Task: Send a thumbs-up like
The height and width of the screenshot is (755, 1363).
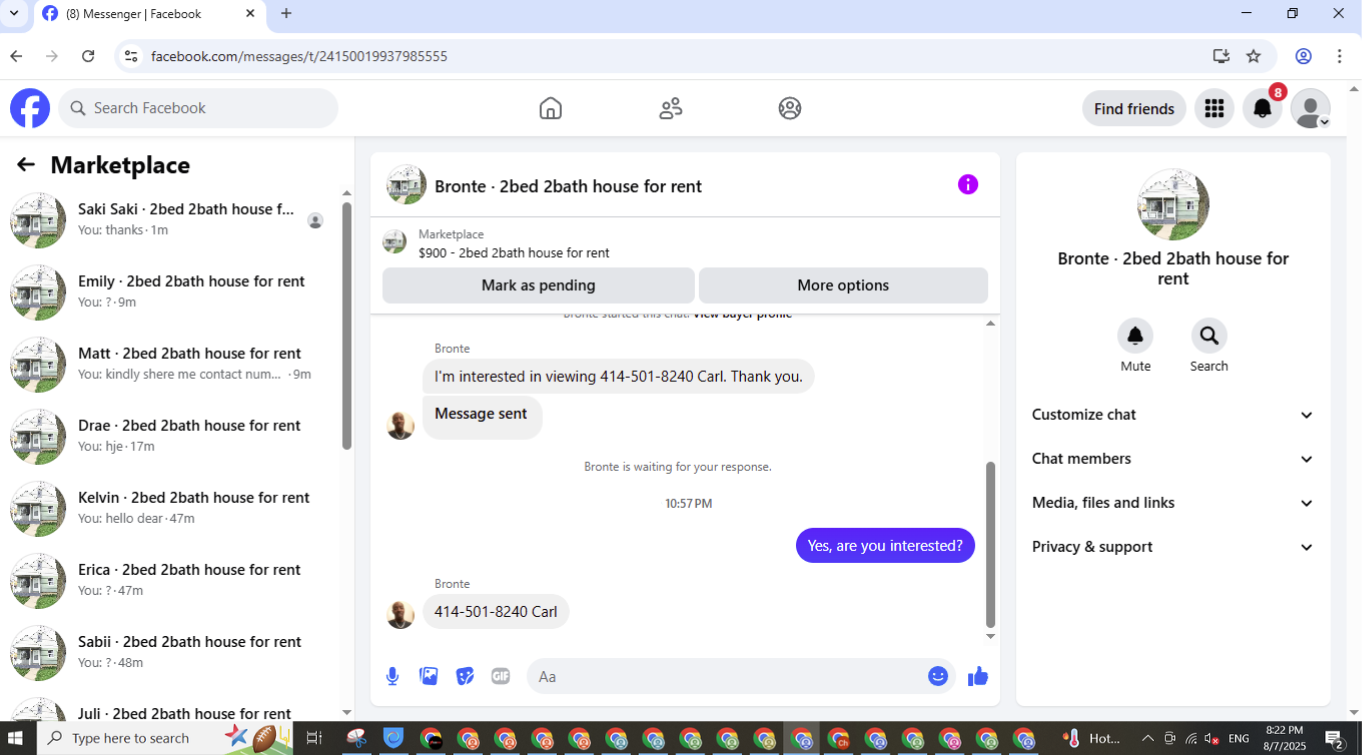Action: coord(978,677)
